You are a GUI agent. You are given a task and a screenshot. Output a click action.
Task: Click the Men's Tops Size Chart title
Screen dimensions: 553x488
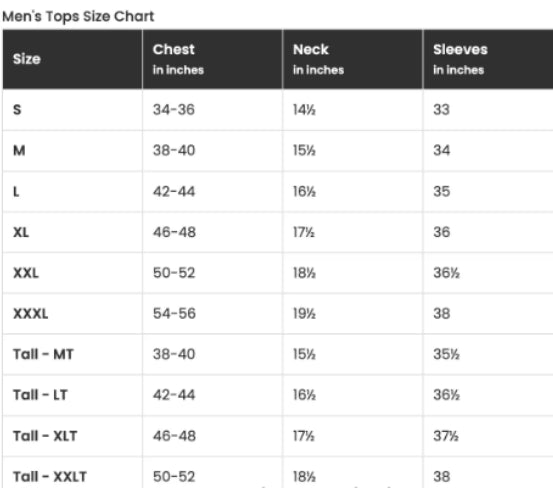coord(78,17)
